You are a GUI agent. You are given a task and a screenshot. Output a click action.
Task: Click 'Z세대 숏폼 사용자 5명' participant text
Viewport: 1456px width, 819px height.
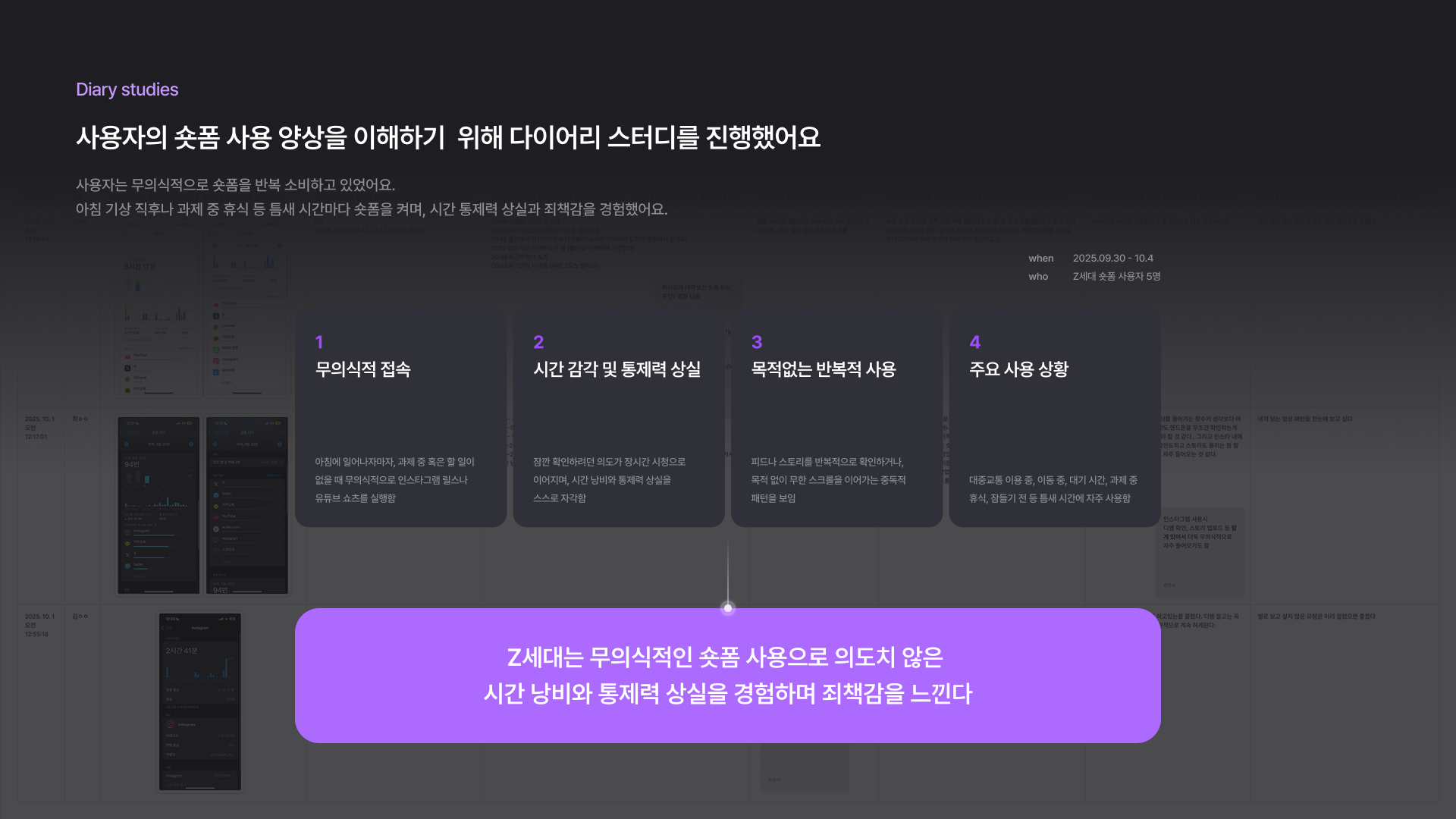[x=1116, y=277]
